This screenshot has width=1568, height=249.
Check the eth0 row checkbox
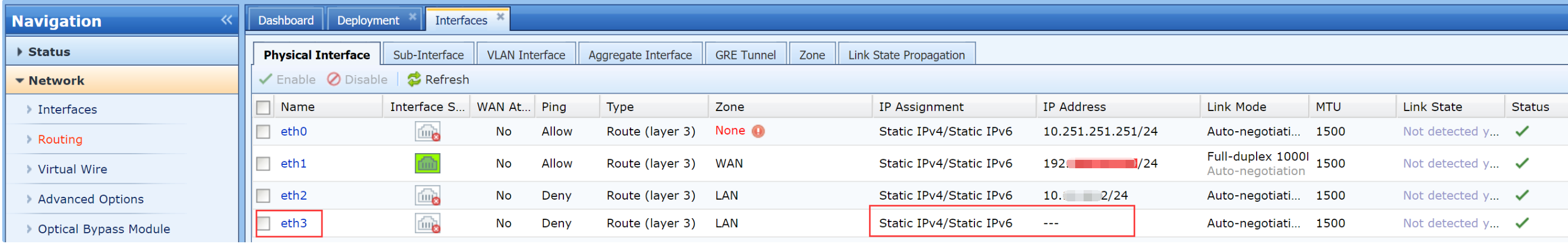pos(263,132)
